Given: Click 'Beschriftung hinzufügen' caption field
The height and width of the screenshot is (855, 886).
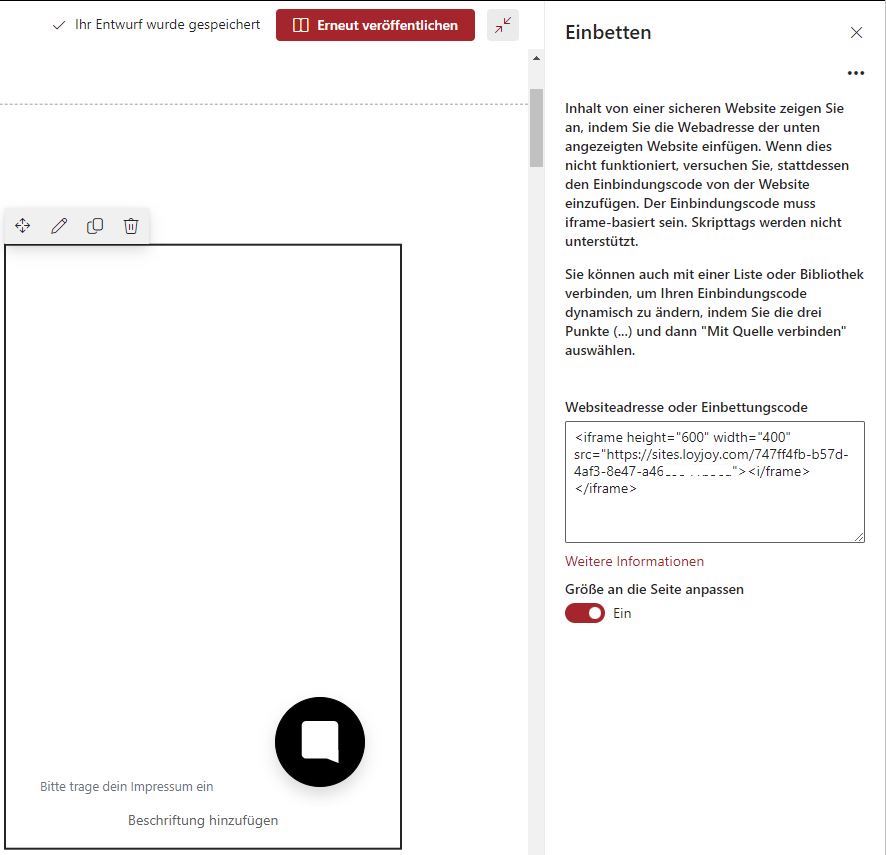Looking at the screenshot, I should pos(203,820).
